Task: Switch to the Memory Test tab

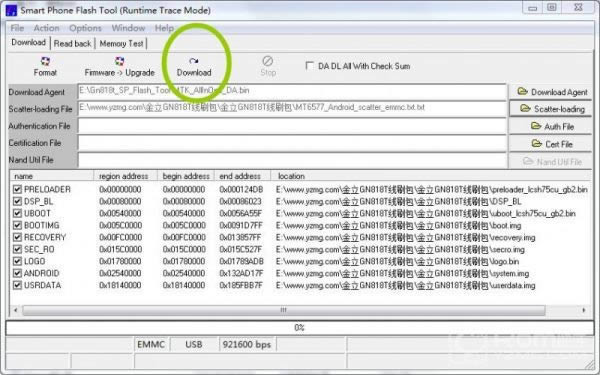Action: [121, 44]
